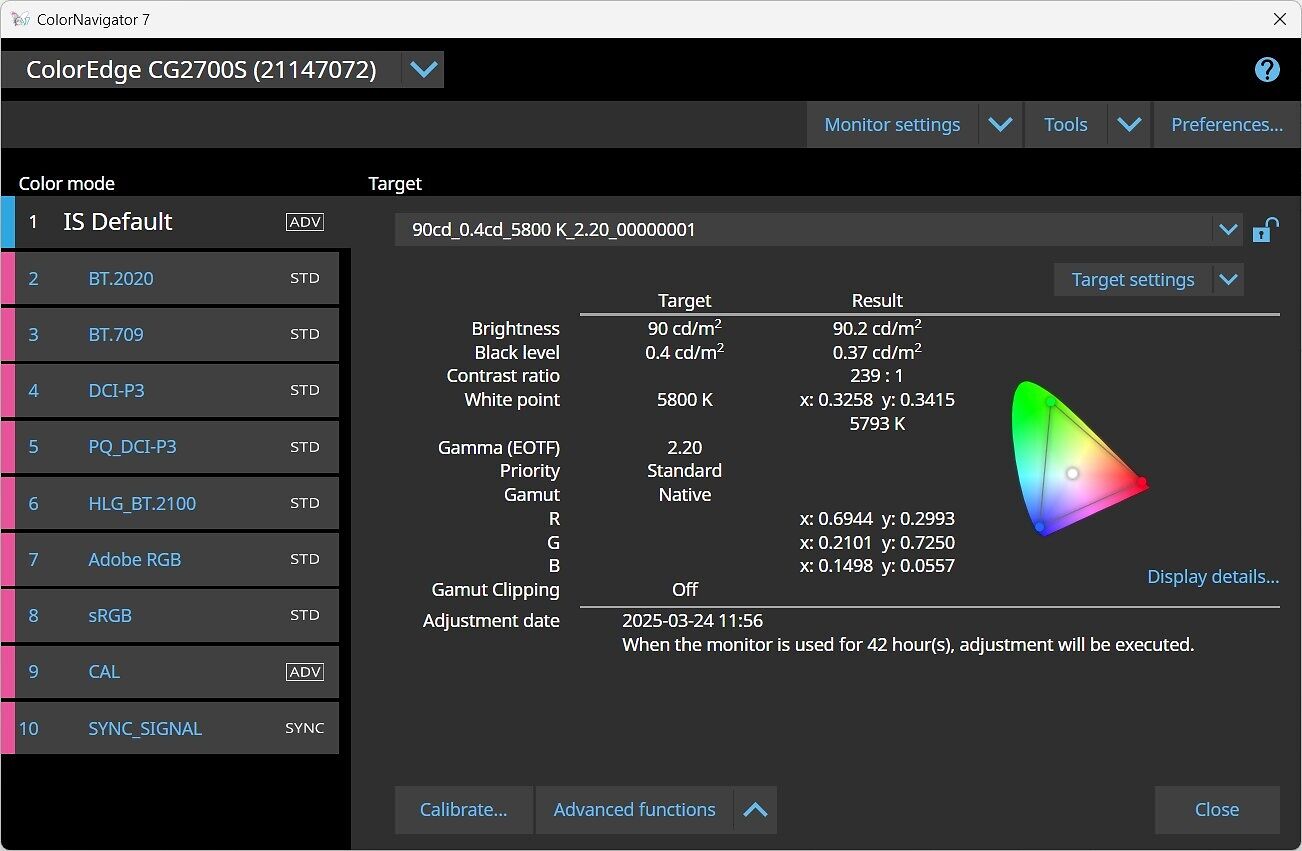Click the 5793 K white point result
The width and height of the screenshot is (1302, 851).
(x=877, y=424)
